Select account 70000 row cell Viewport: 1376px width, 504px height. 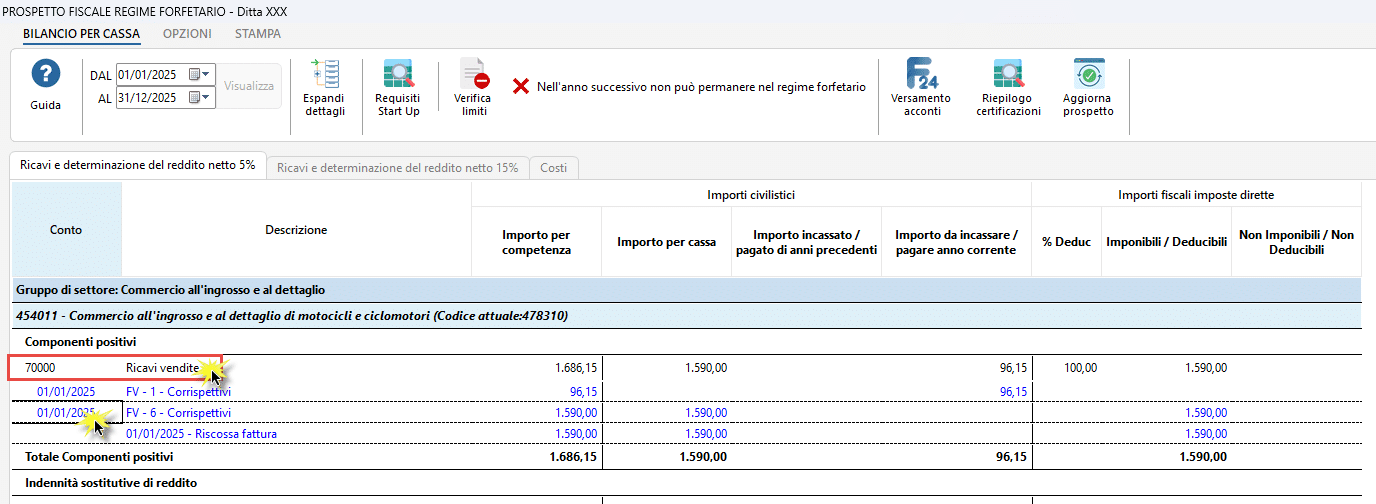click(40, 368)
